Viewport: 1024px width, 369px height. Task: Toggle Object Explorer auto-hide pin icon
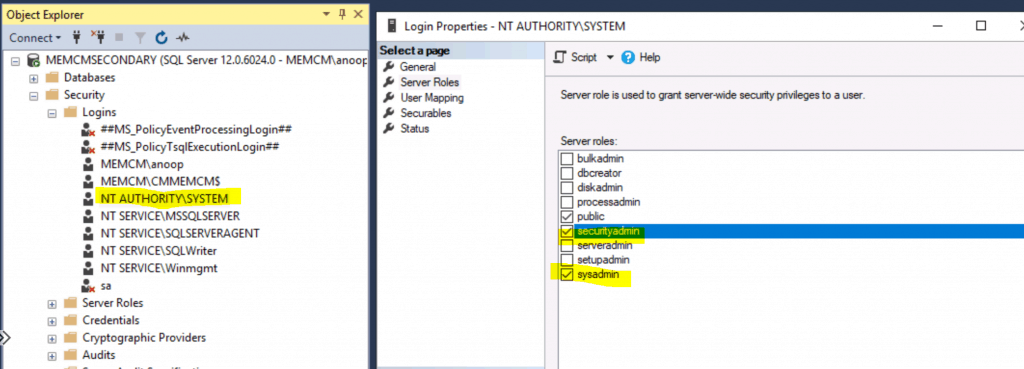342,14
